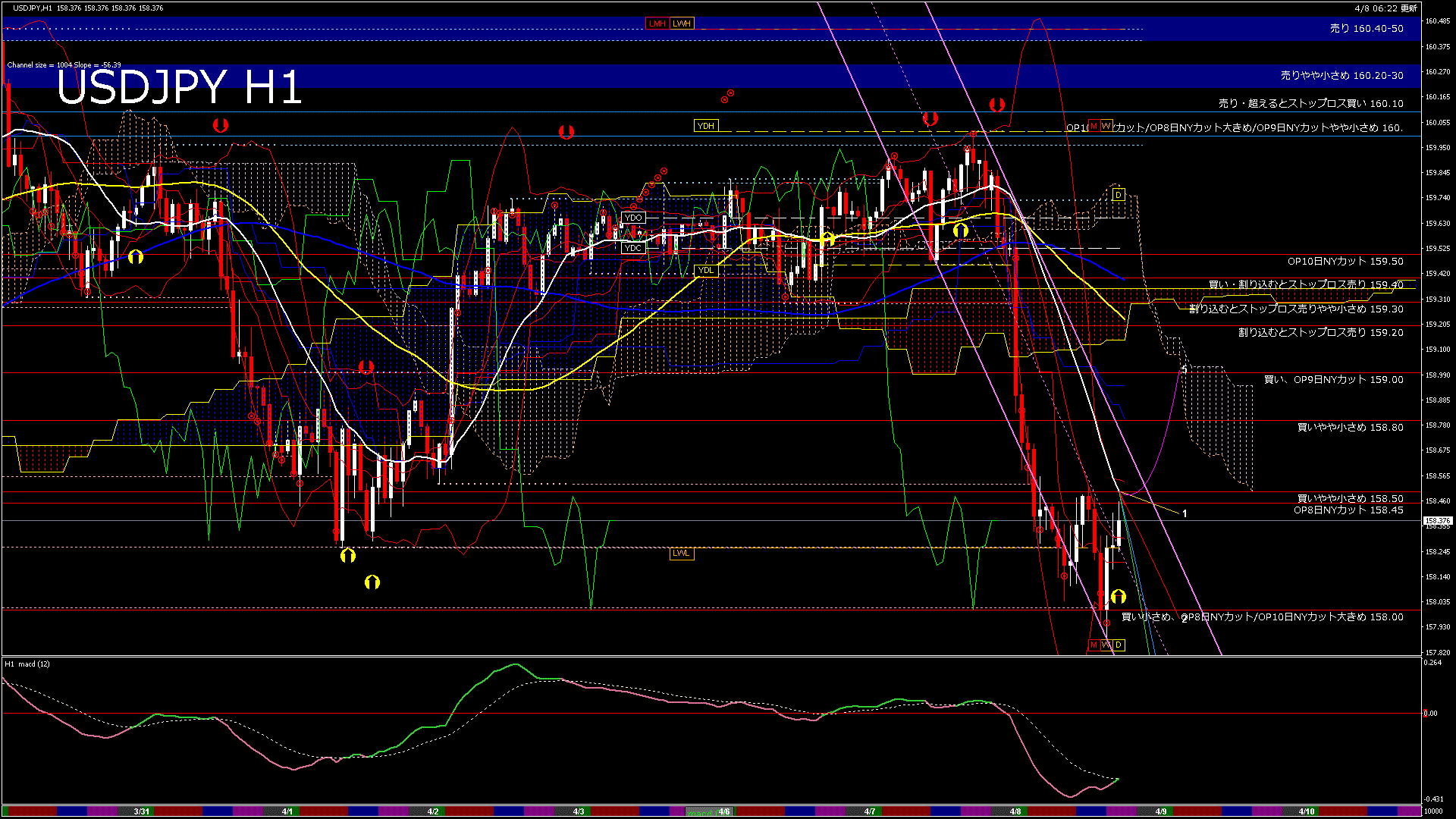This screenshot has width=1456, height=819.
Task: Click the LWH level marker
Action: [x=682, y=24]
